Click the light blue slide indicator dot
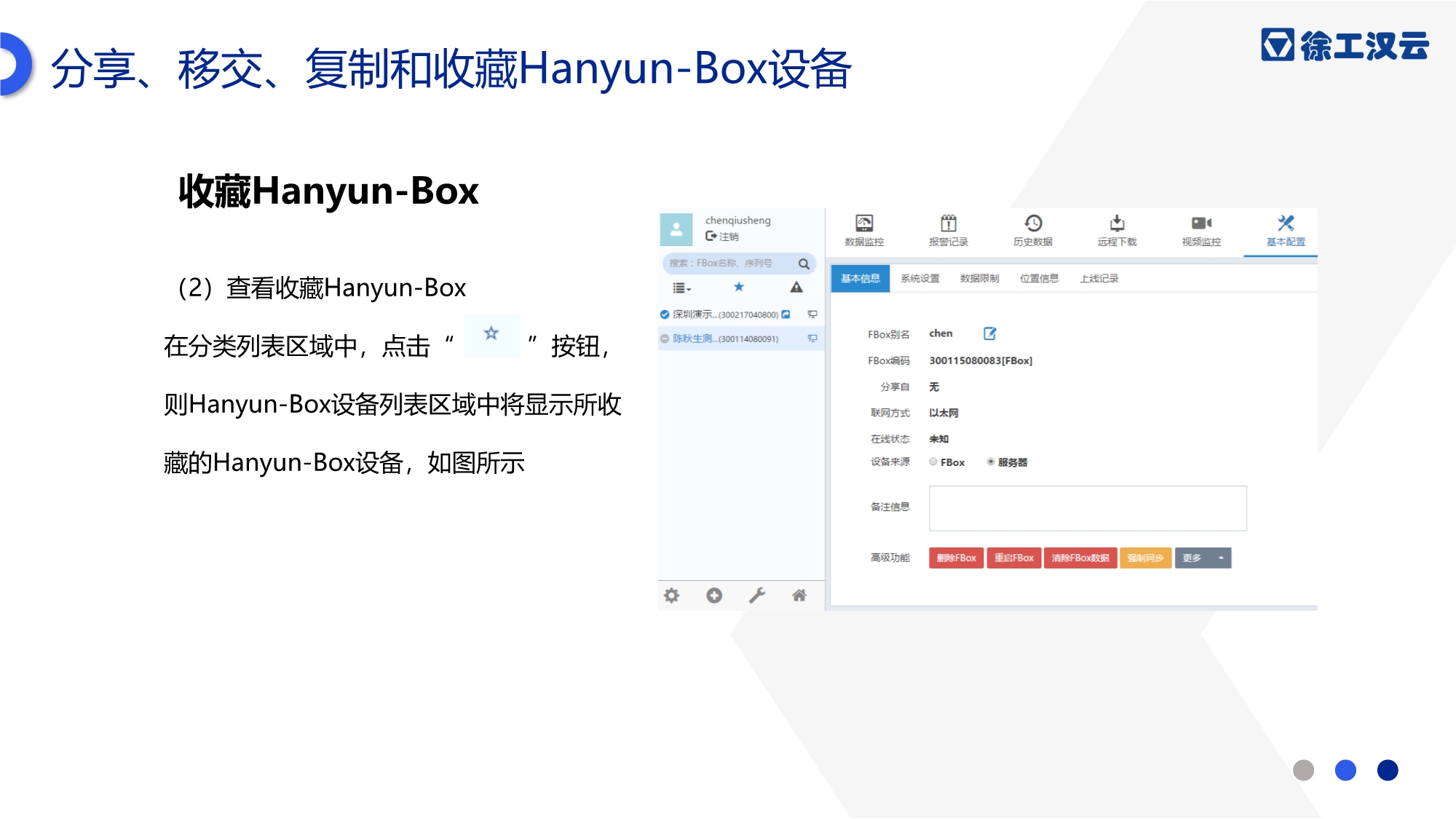The image size is (1456, 819). (1345, 770)
